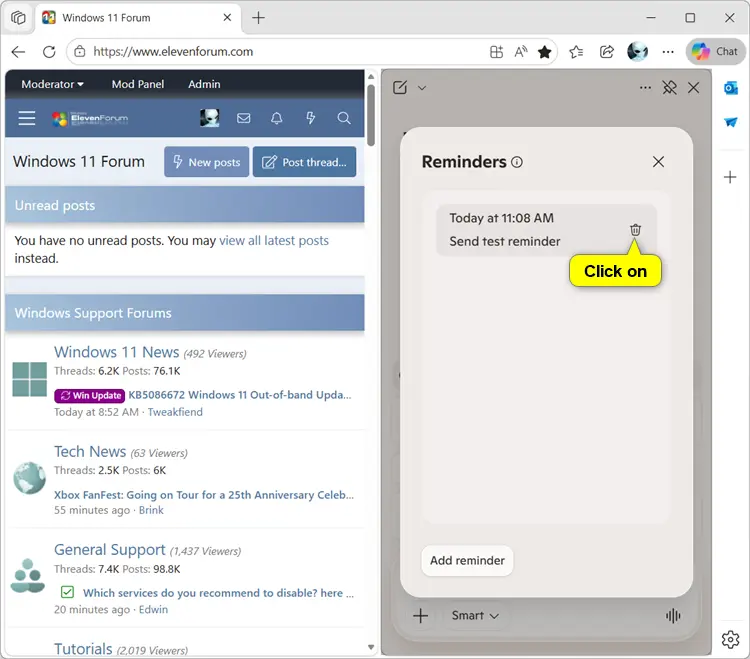Activate Read aloud icon in address bar
Screen dimensions: 750x659
click(x=520, y=52)
